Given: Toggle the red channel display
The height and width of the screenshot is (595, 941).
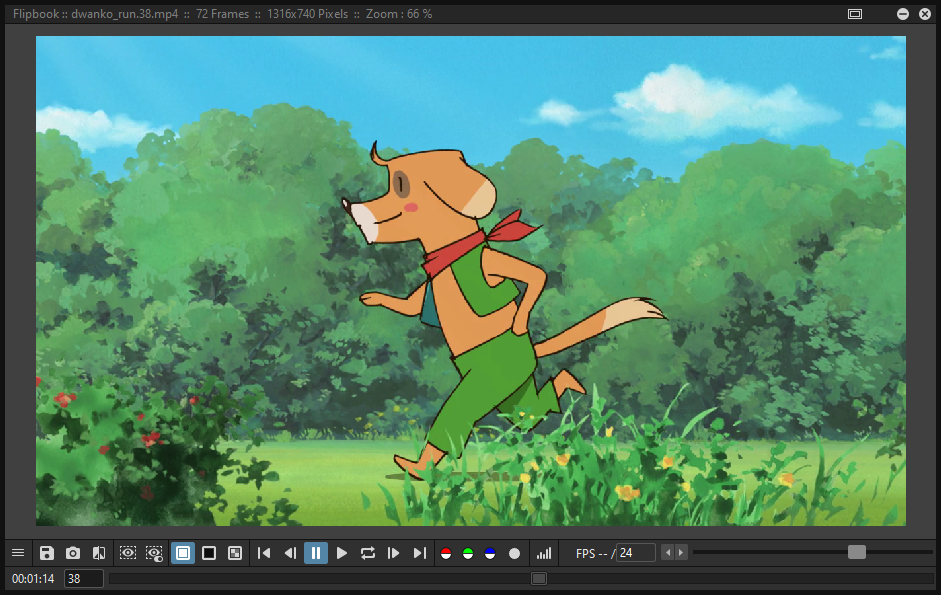Looking at the screenshot, I should pos(446,554).
